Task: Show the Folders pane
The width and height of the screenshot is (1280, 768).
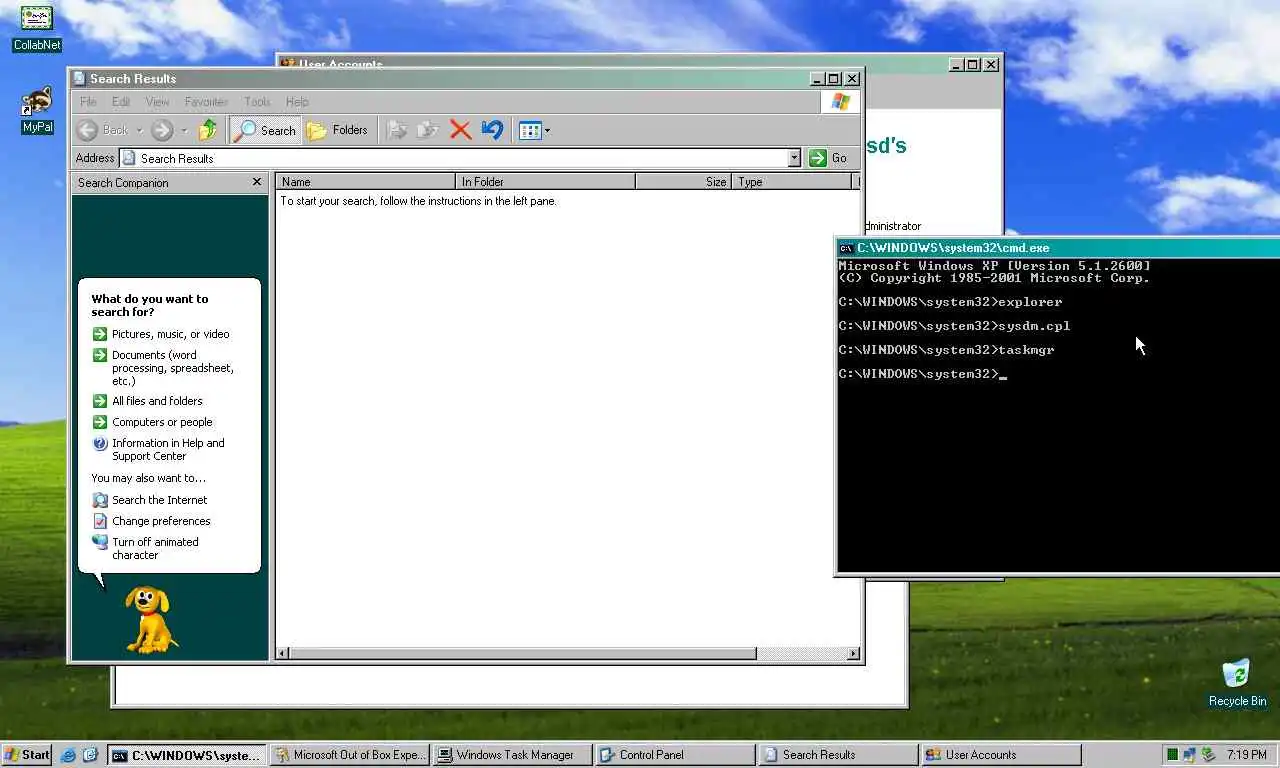Action: point(338,130)
